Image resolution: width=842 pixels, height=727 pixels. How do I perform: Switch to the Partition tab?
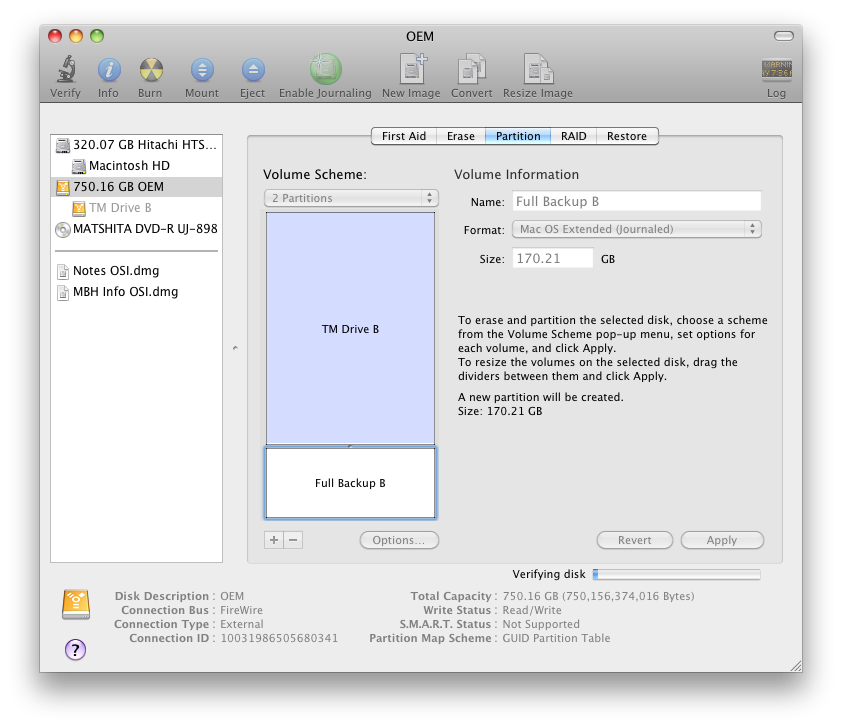(x=518, y=136)
